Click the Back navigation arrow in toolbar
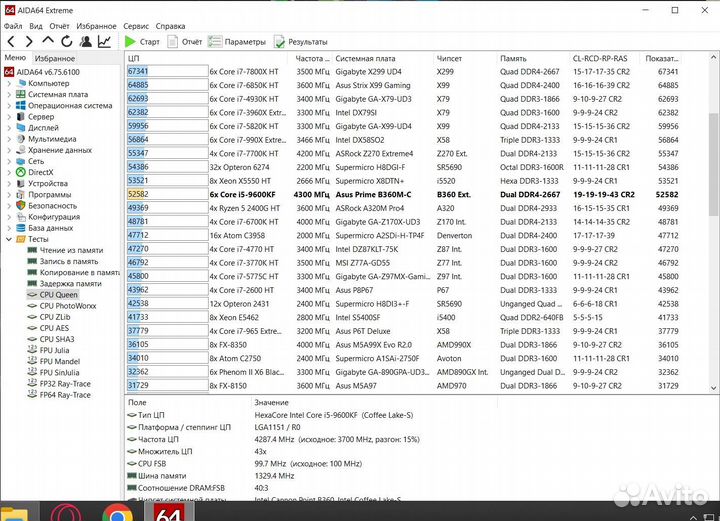Image resolution: width=720 pixels, height=521 pixels. point(11,42)
